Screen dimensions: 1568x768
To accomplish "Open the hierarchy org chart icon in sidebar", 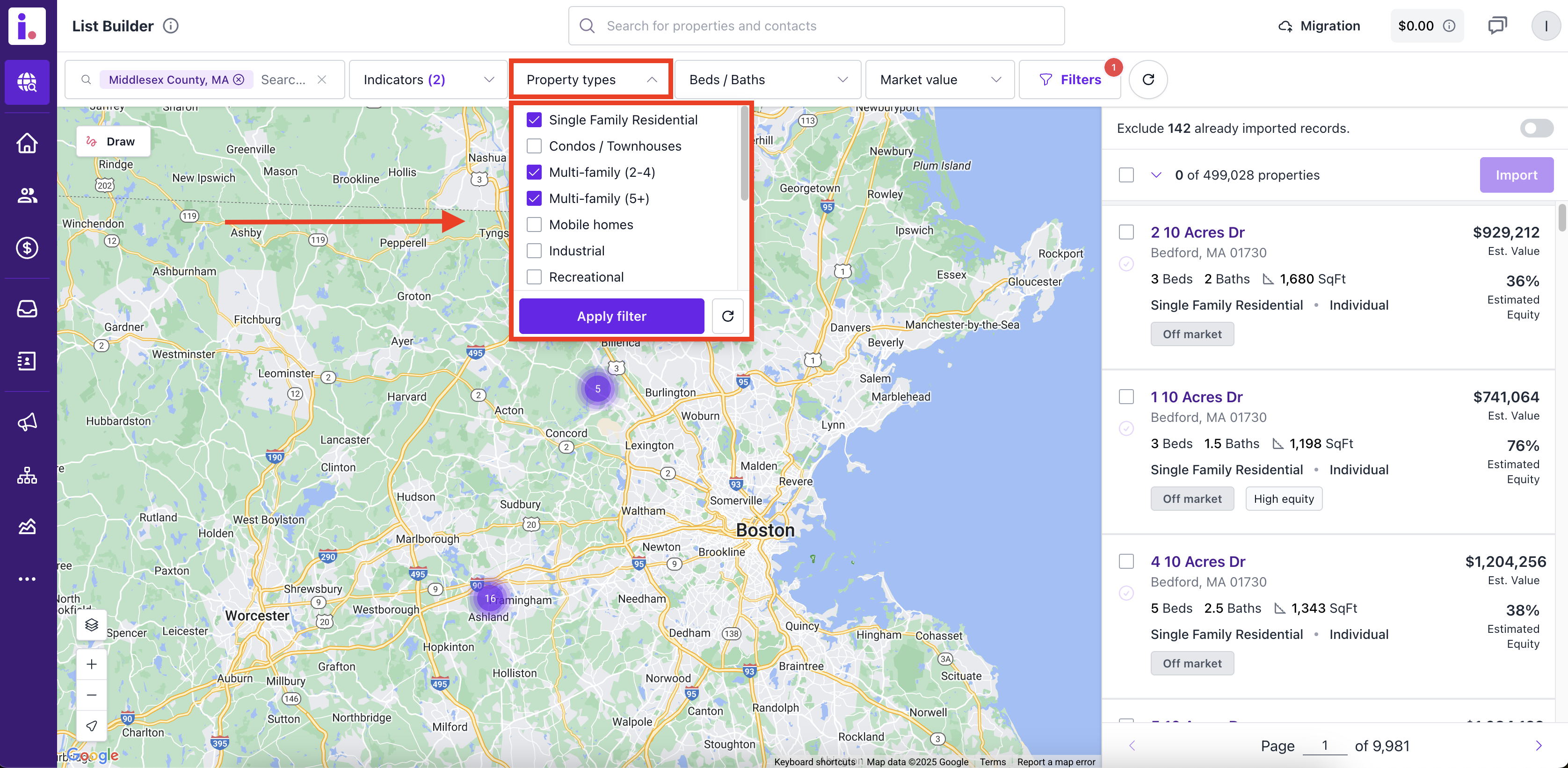I will [x=27, y=474].
